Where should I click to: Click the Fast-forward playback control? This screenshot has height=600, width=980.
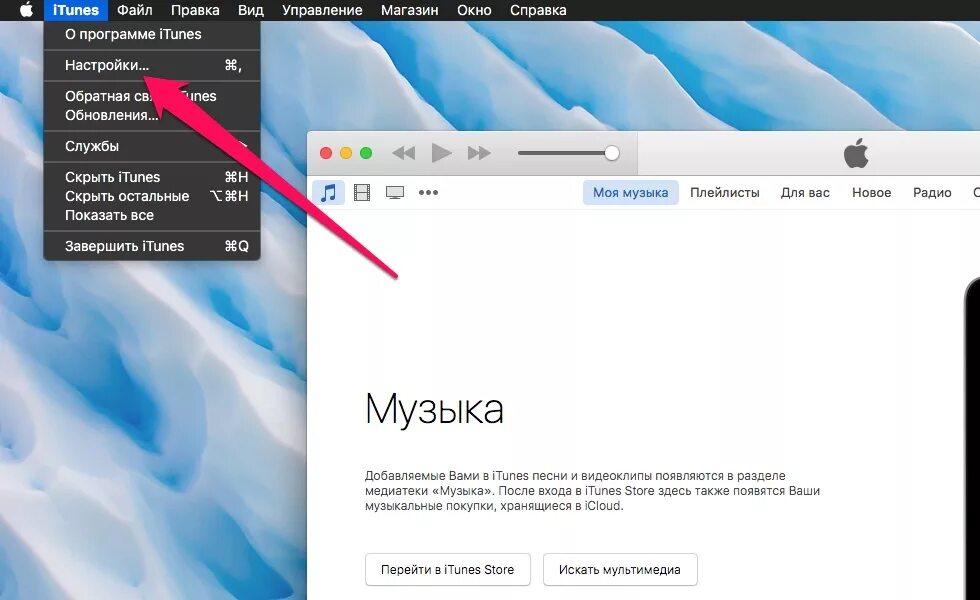tap(479, 153)
